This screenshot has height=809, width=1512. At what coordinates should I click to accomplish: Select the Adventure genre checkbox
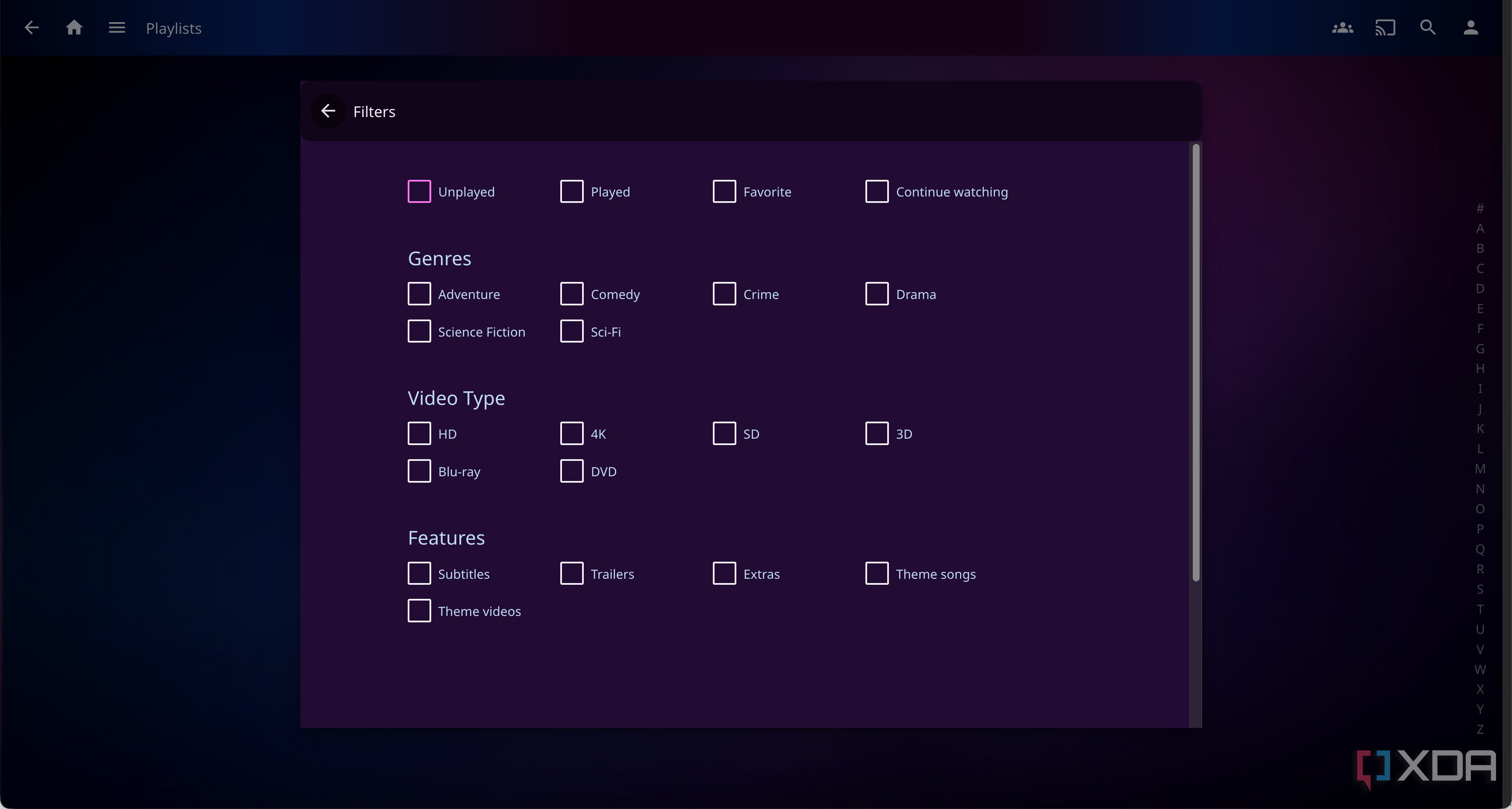[419, 294]
